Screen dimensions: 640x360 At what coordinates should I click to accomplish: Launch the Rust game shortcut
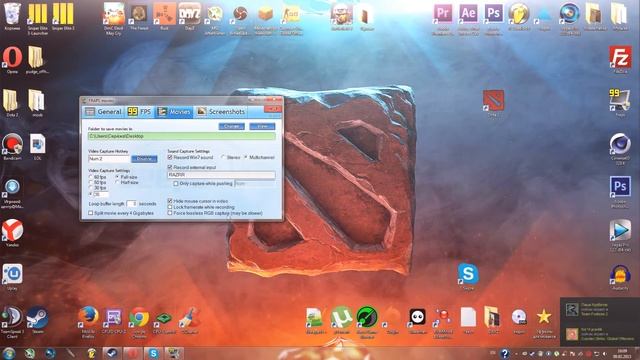pos(164,17)
